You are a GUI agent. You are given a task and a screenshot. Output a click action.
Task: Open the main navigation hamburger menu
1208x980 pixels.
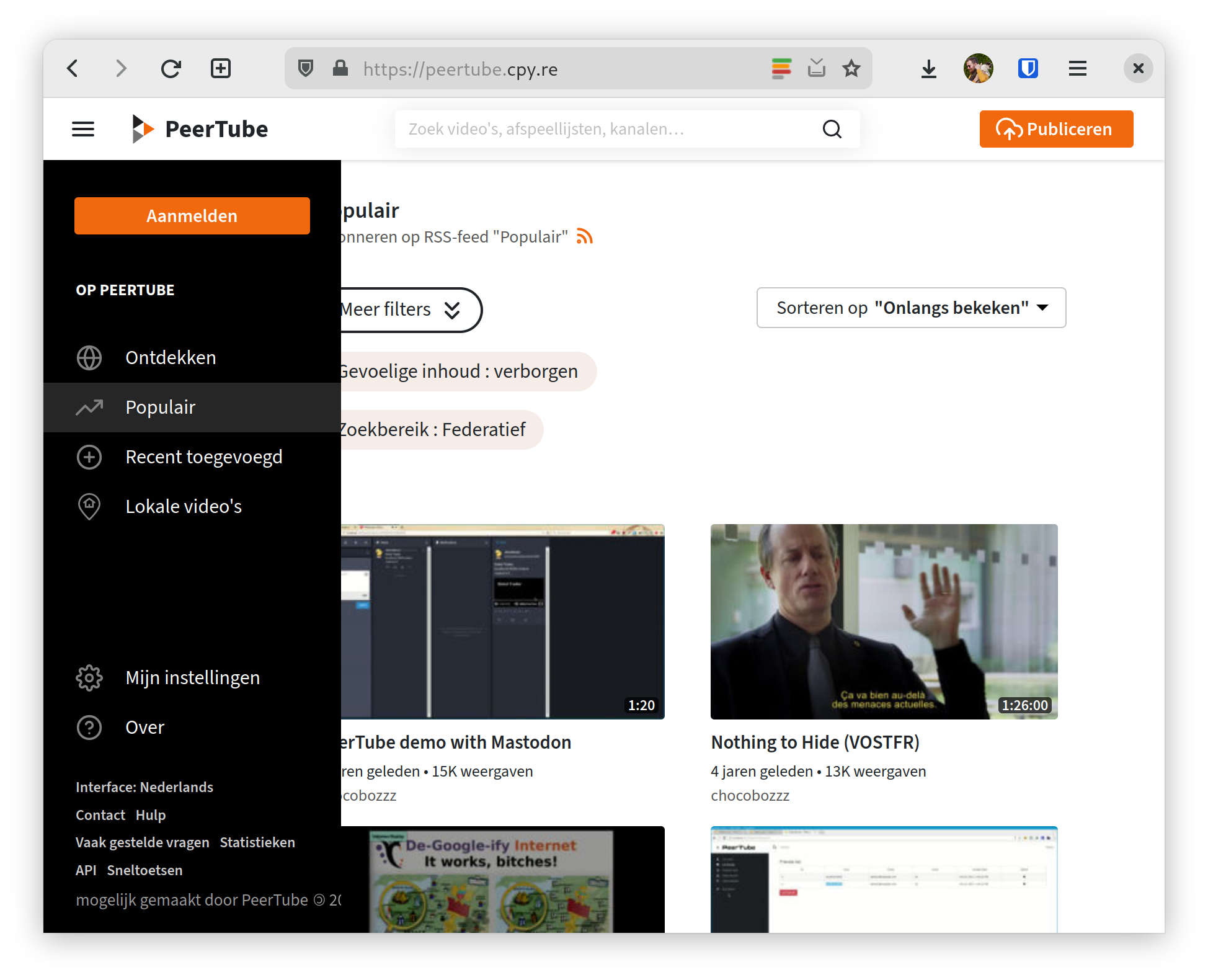[82, 129]
